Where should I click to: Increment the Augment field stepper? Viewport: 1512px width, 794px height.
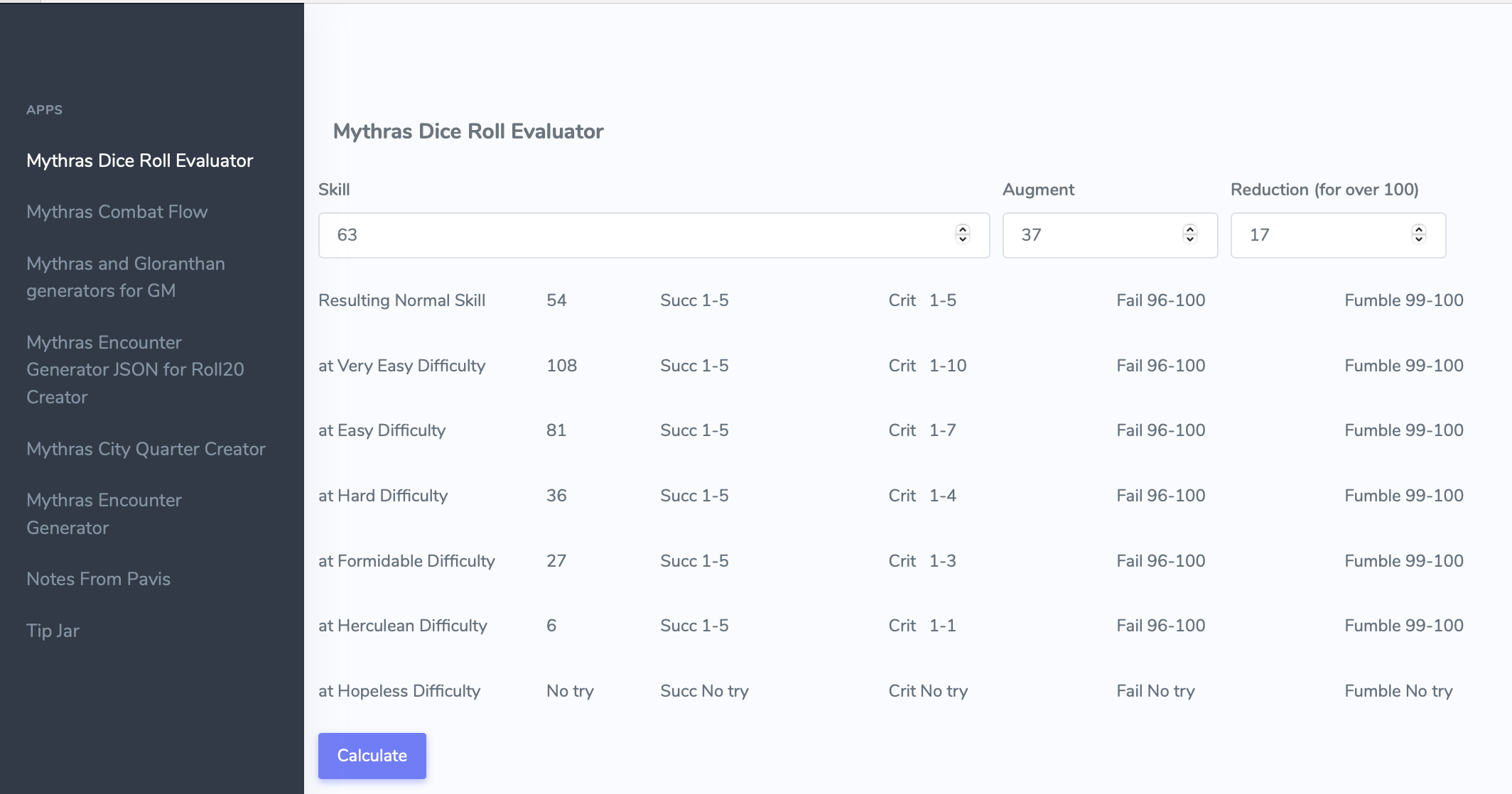[x=1190, y=229]
